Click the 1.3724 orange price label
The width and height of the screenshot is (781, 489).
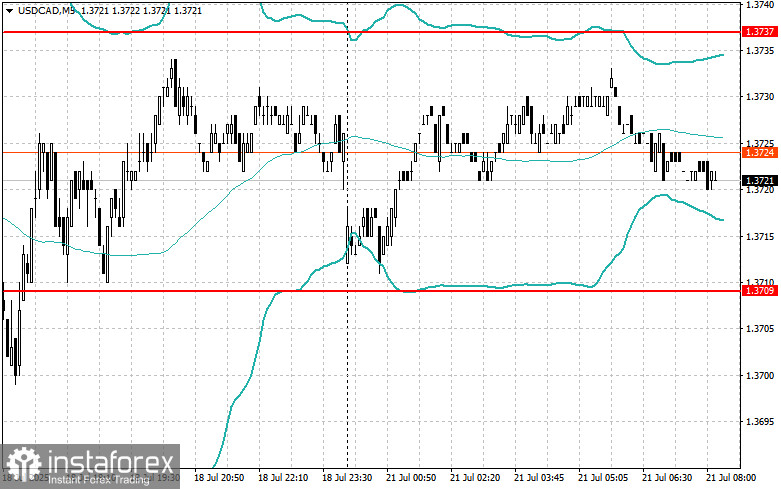click(759, 152)
